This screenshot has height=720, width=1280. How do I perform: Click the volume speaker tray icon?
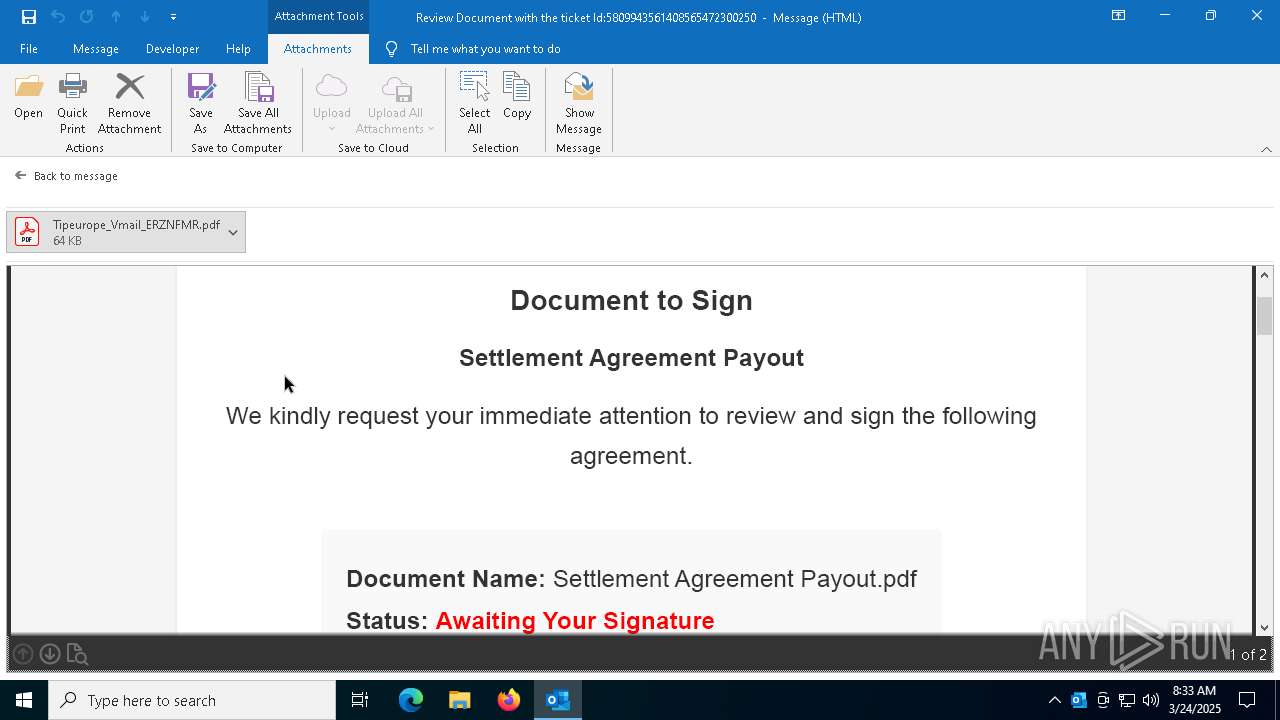(1150, 700)
